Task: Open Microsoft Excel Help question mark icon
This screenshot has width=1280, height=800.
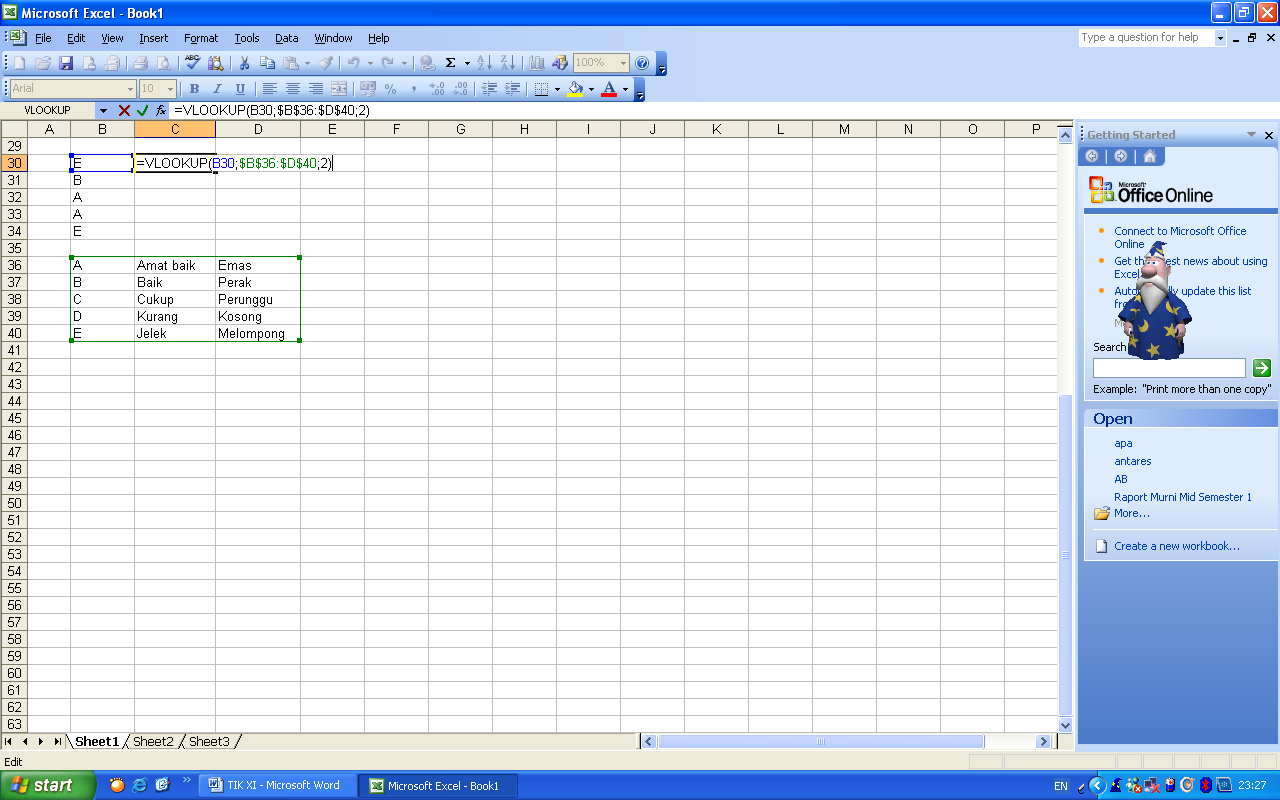Action: (642, 63)
